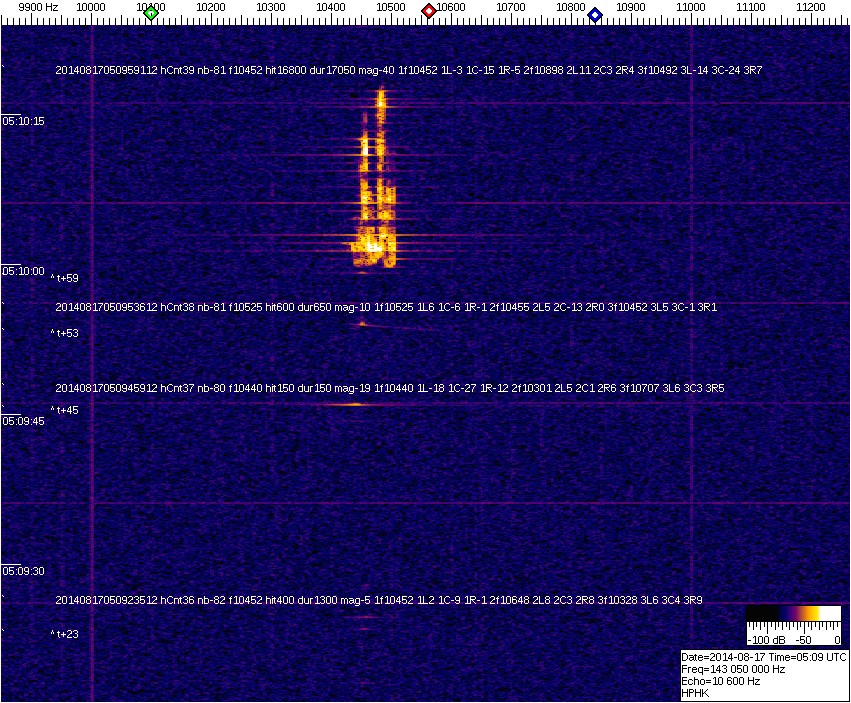
Task: Click the 10000 tick on frequency ruler
Action: (91, 8)
